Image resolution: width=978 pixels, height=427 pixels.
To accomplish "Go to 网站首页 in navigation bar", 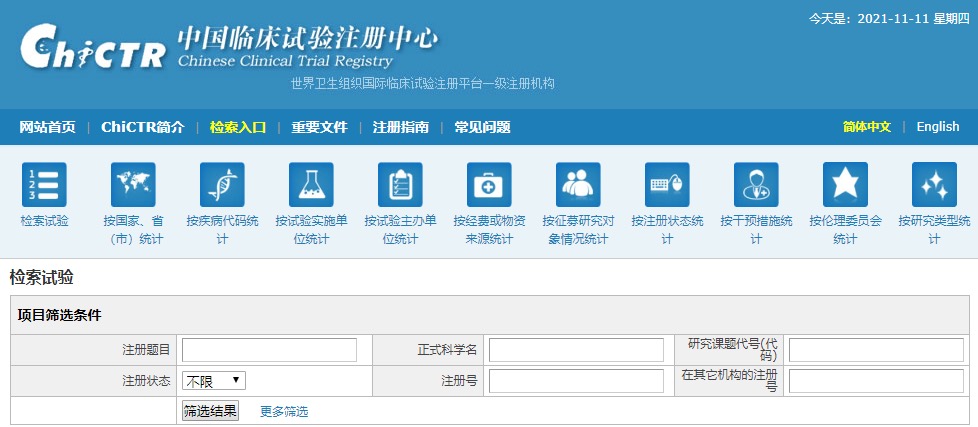I will pyautogui.click(x=47, y=127).
